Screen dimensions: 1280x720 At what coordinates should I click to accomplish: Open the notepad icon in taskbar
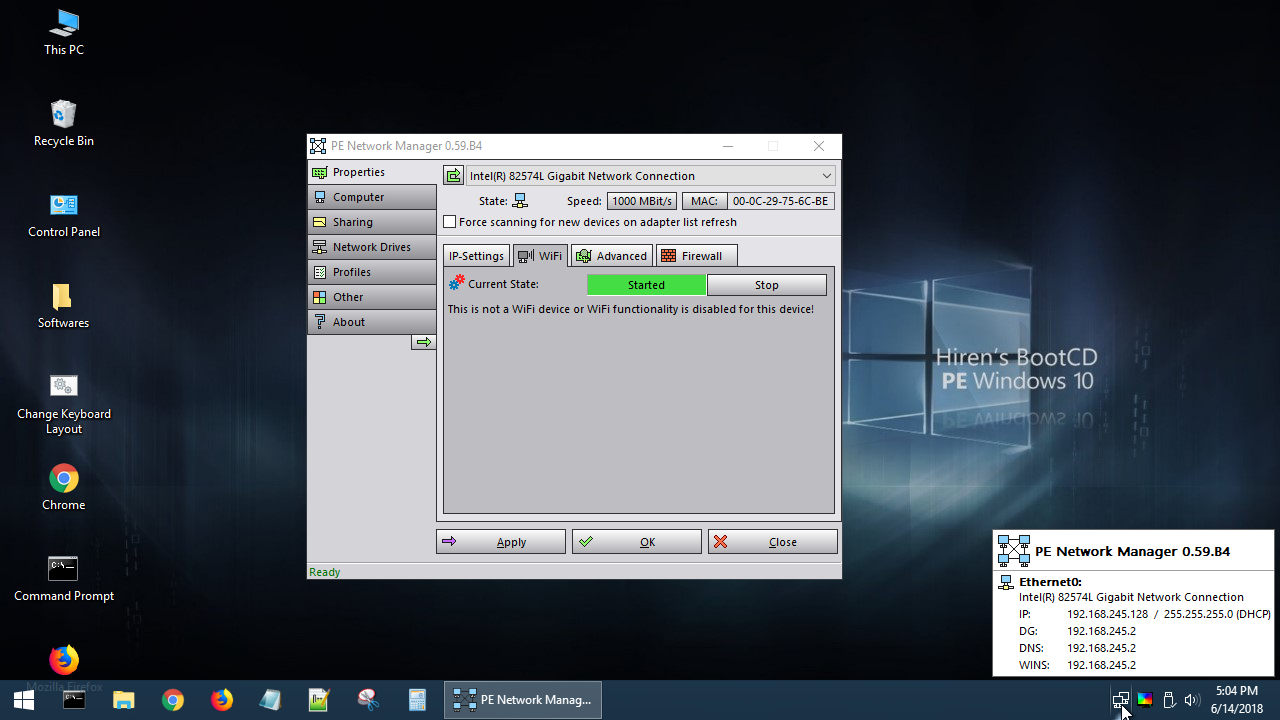click(x=270, y=700)
